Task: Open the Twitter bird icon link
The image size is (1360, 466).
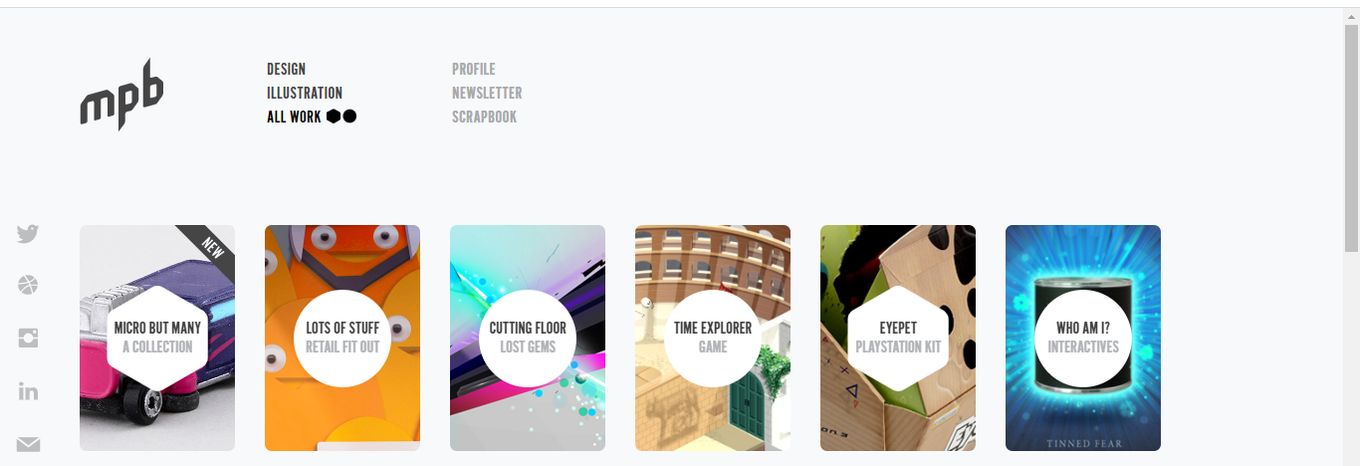Action: [x=28, y=234]
